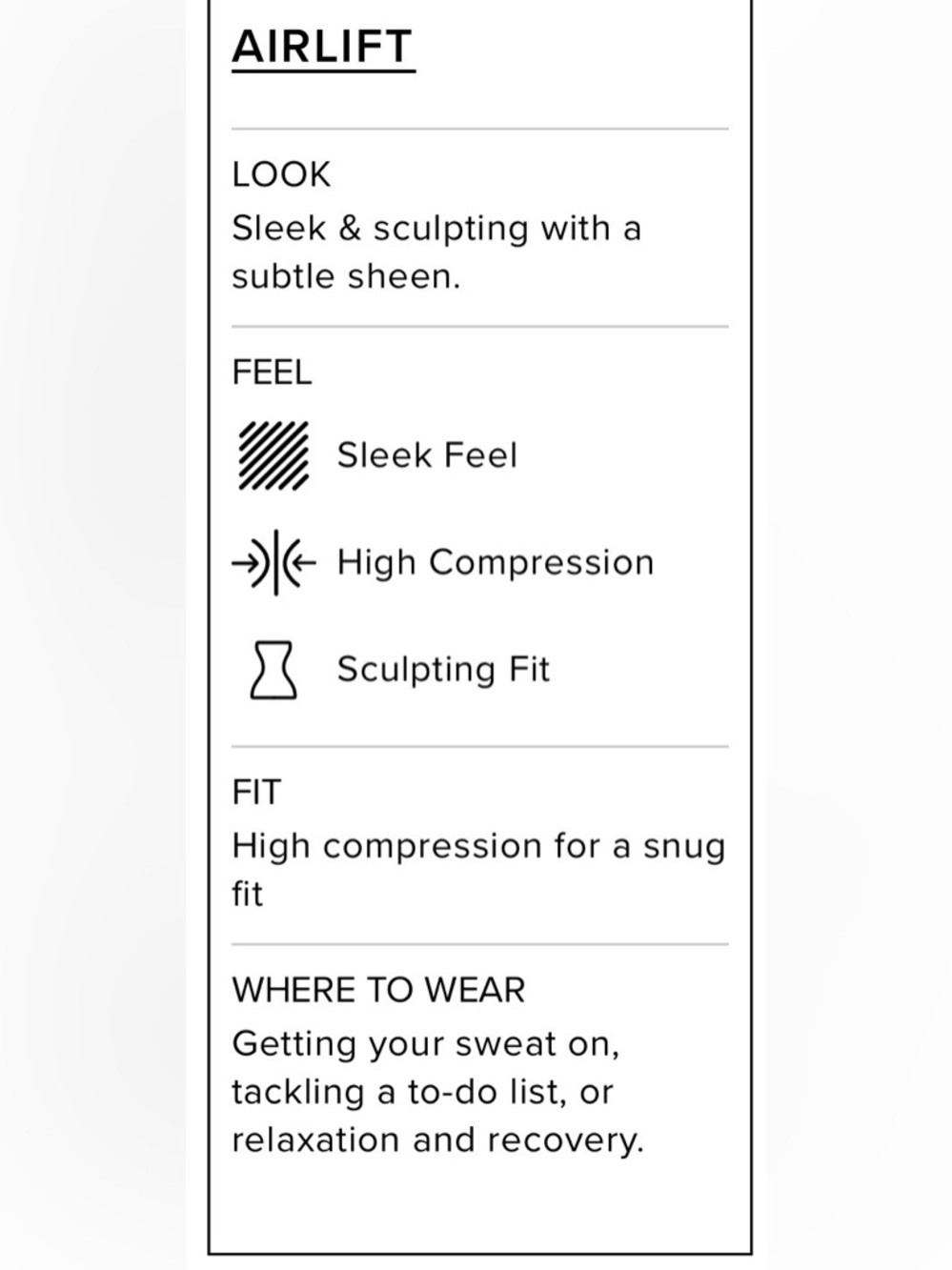
Task: Select the 'subtle sheen.' text line
Action: coord(346,276)
